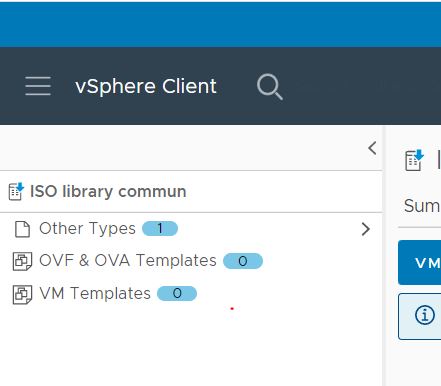Select VM Templates row
The width and height of the screenshot is (441, 386).
(191, 294)
